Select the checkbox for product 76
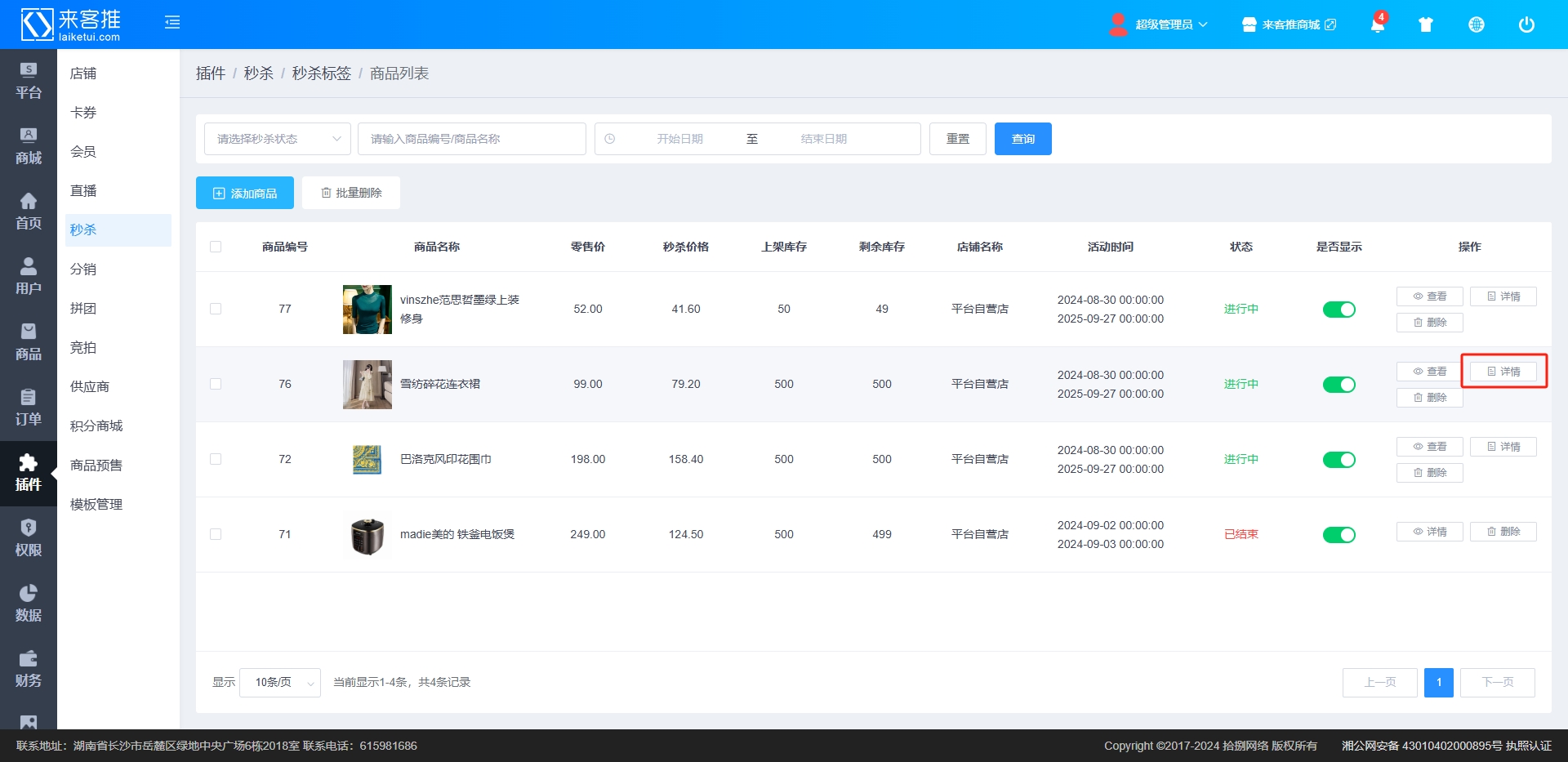 [x=216, y=384]
